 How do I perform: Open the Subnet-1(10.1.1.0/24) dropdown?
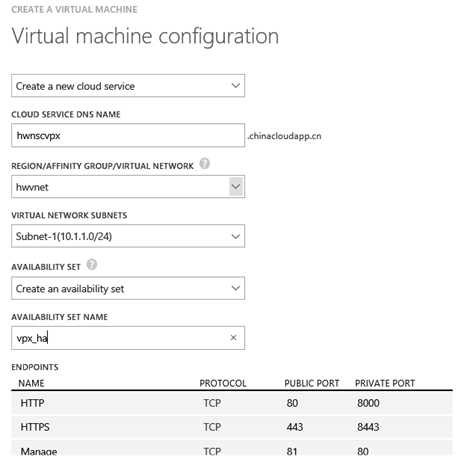point(128,236)
